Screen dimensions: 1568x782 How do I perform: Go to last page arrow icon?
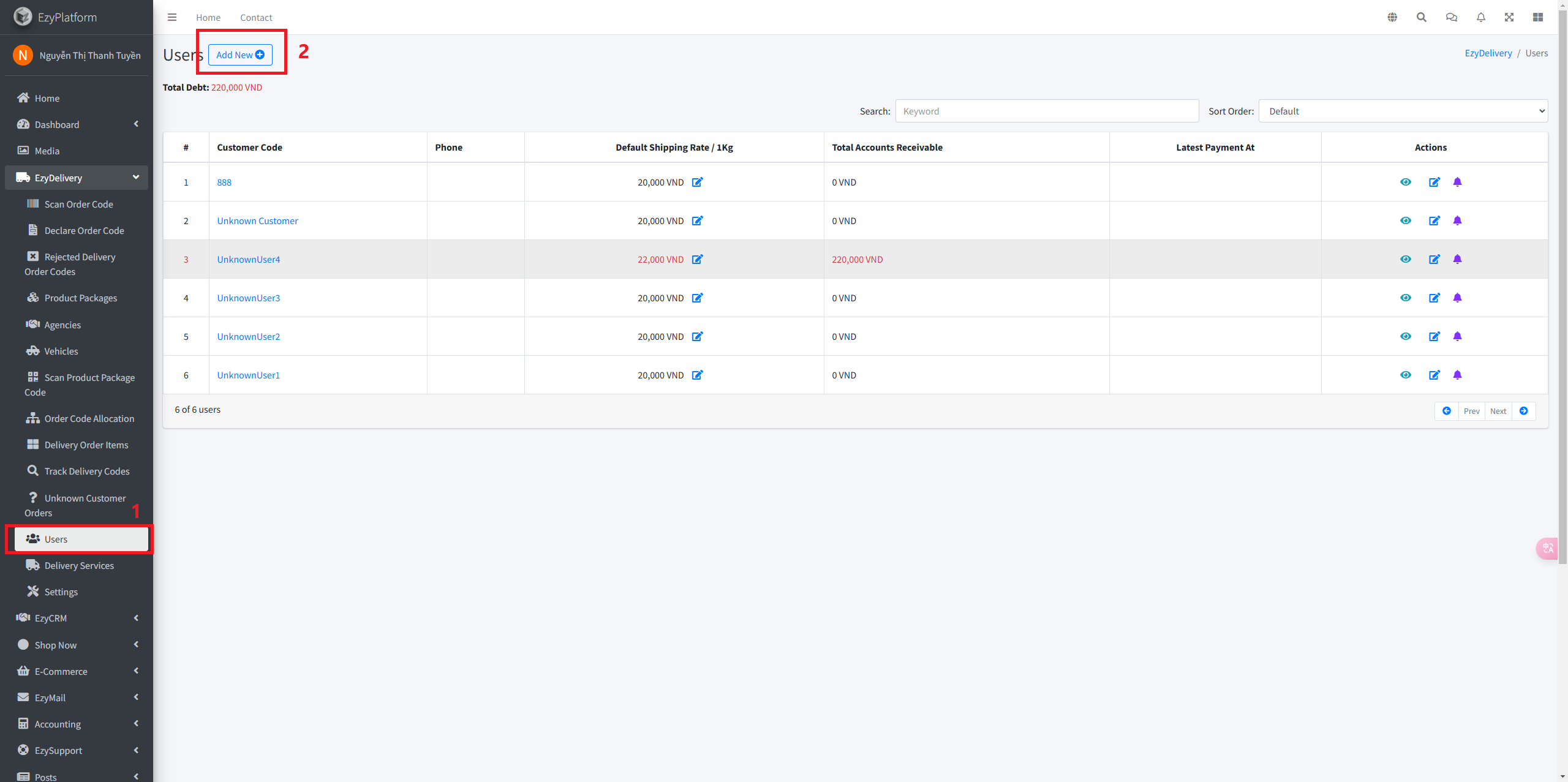pyautogui.click(x=1524, y=411)
